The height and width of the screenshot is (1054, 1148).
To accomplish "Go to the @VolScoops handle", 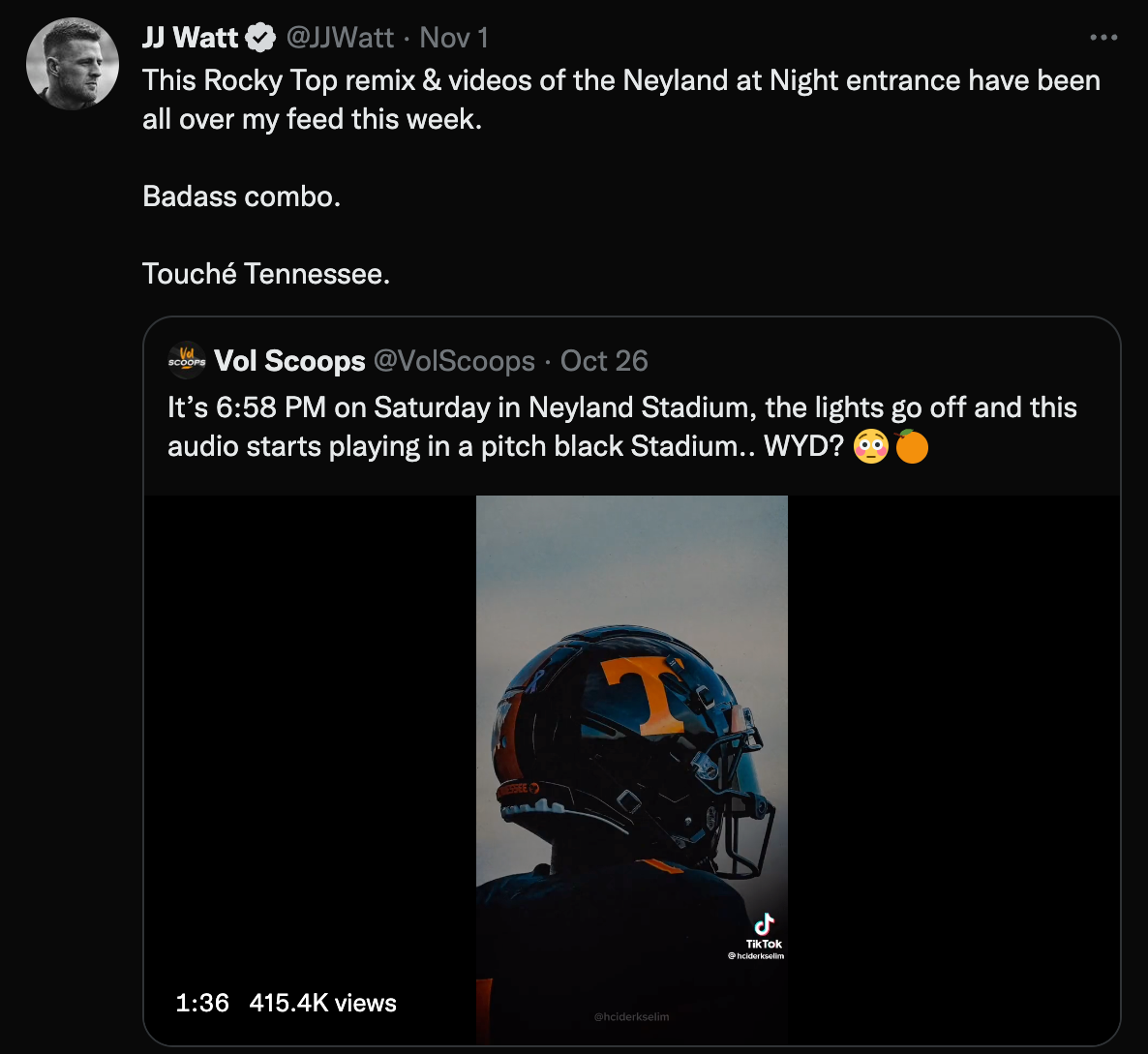I will (453, 361).
